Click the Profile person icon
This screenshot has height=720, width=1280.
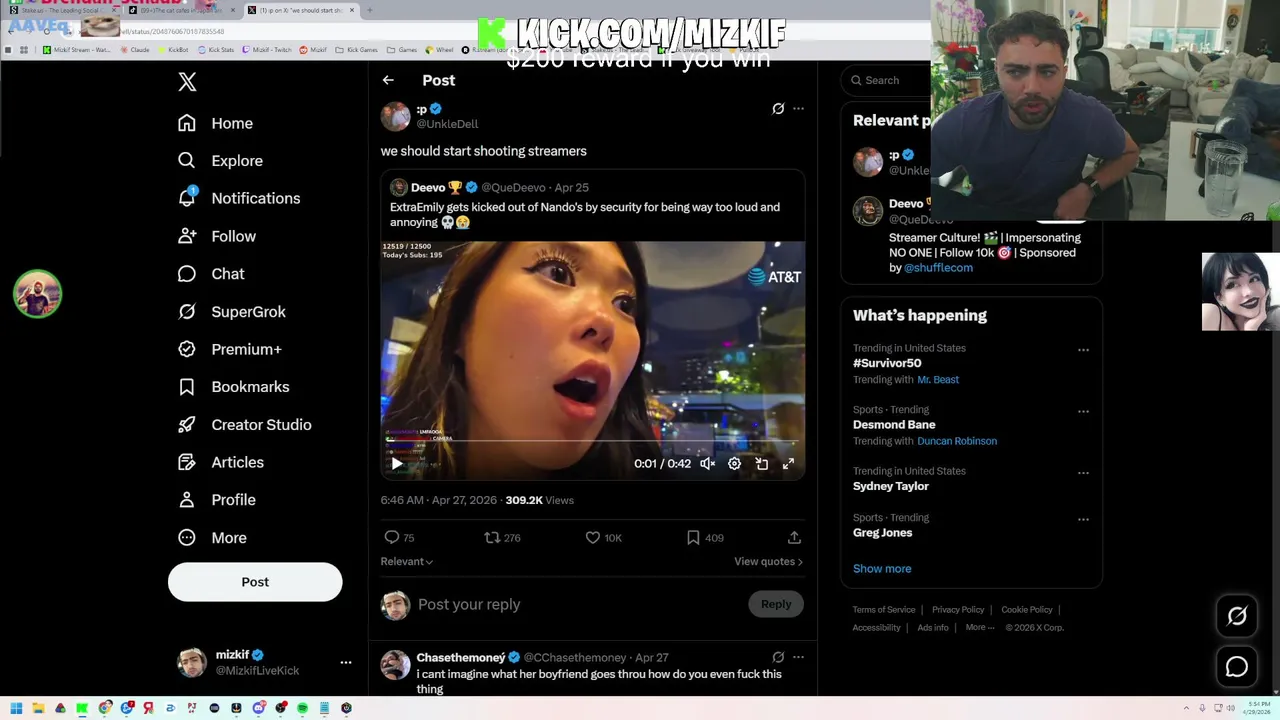click(x=187, y=500)
